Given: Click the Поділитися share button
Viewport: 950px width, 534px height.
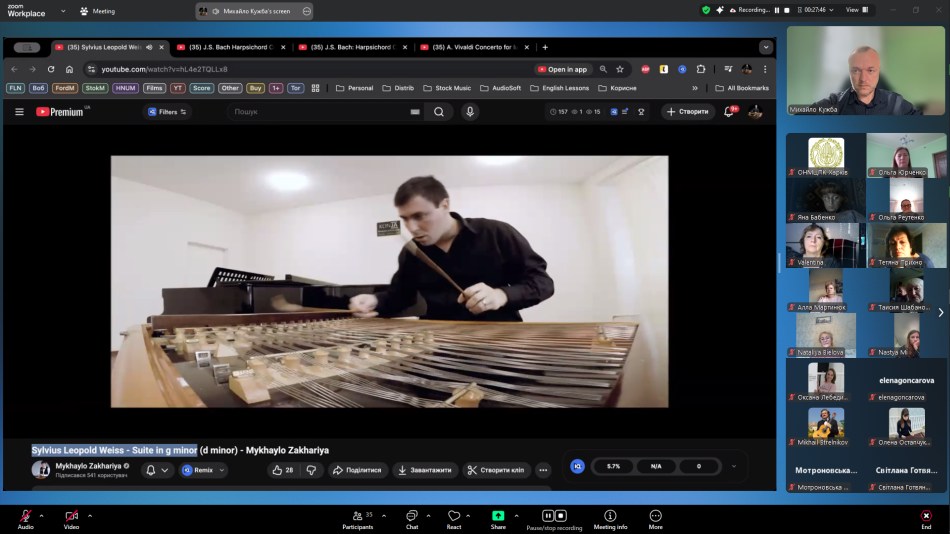Looking at the screenshot, I should (x=358, y=470).
